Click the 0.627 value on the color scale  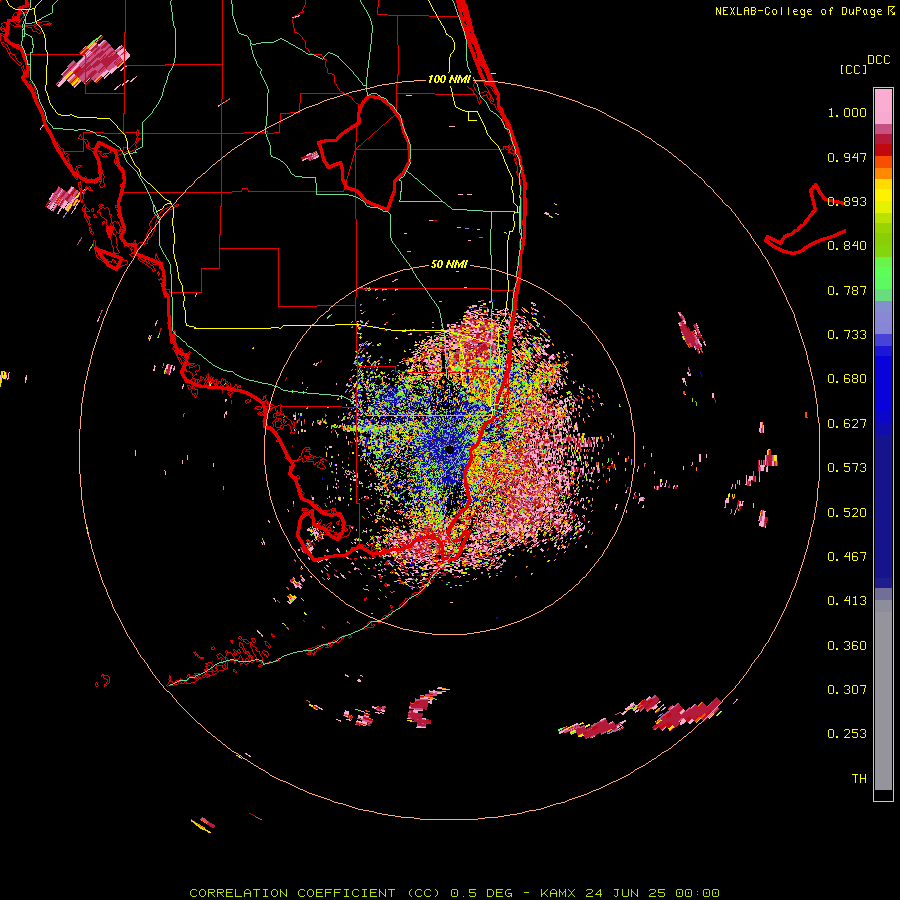(x=847, y=424)
